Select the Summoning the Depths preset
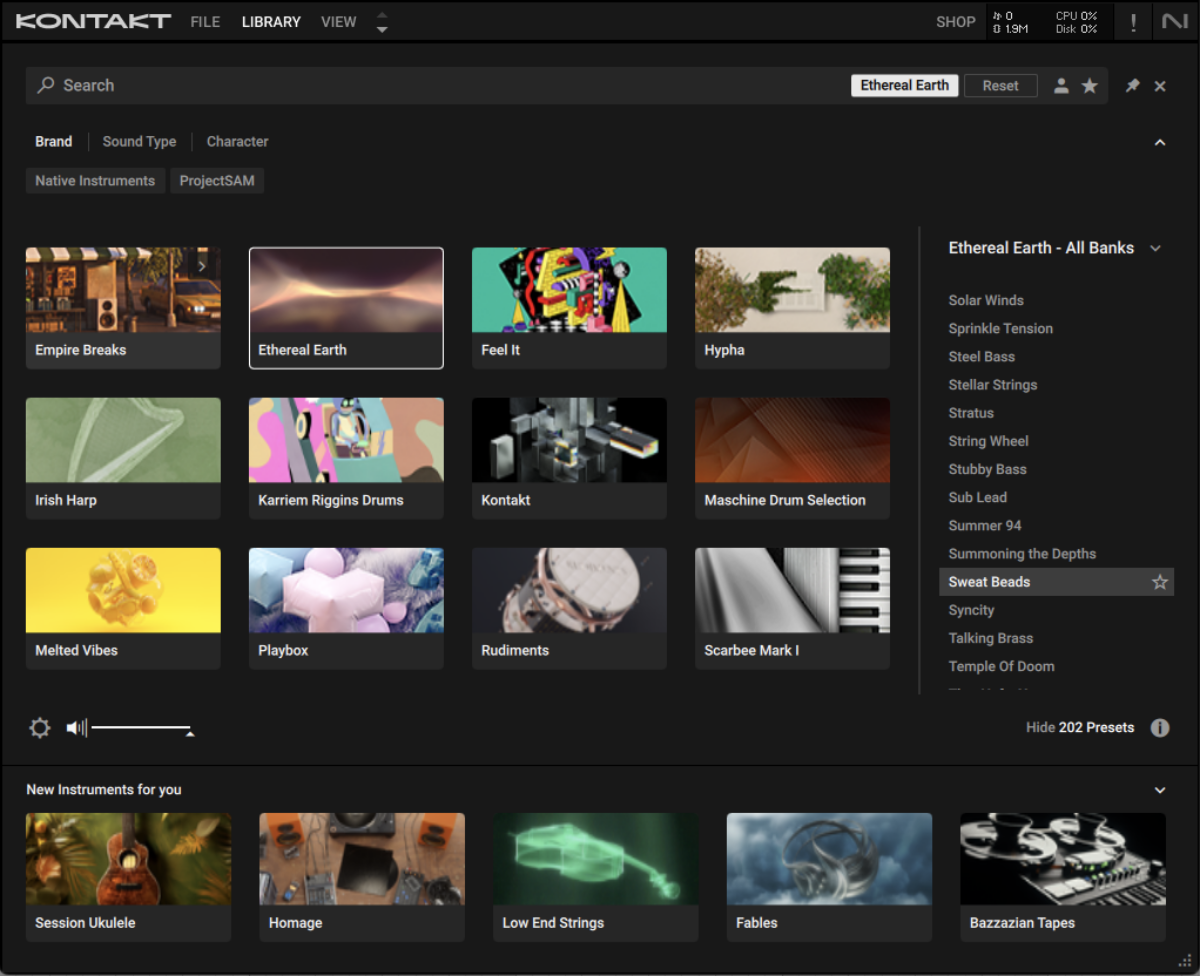 coord(1022,554)
